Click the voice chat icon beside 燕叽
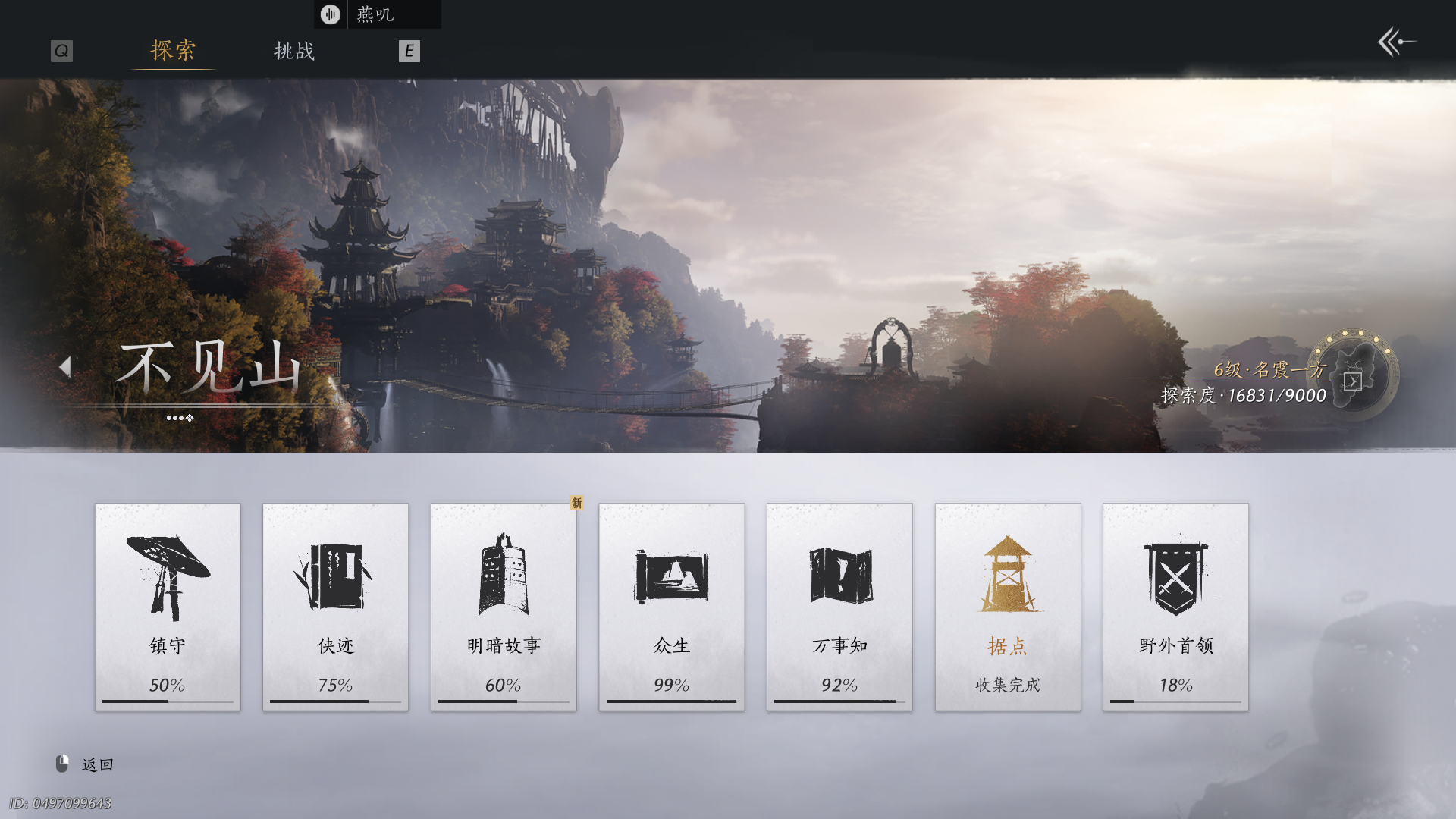Image resolution: width=1456 pixels, height=819 pixels. 330,14
